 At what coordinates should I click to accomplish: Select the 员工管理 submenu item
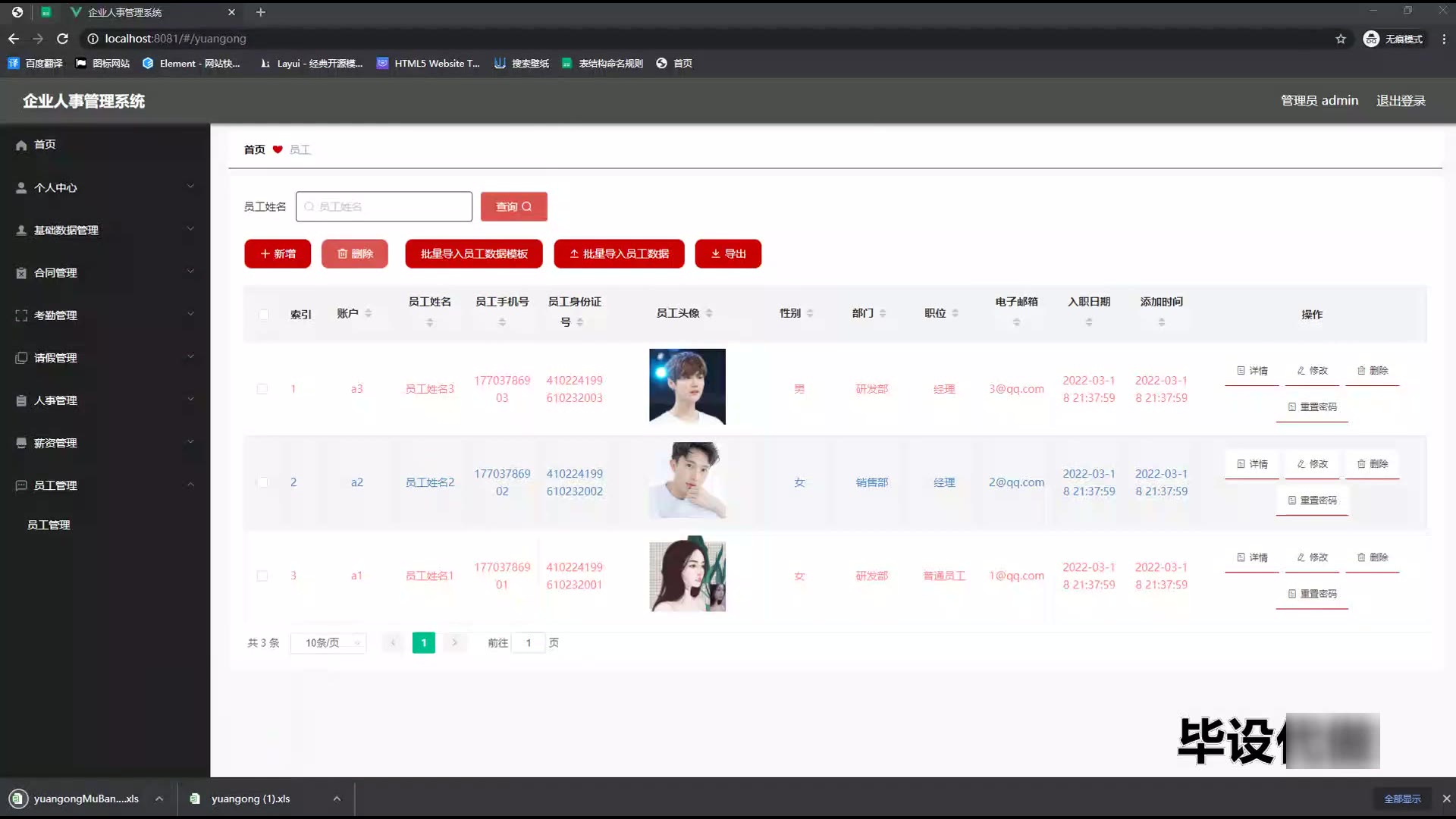[x=105, y=525]
